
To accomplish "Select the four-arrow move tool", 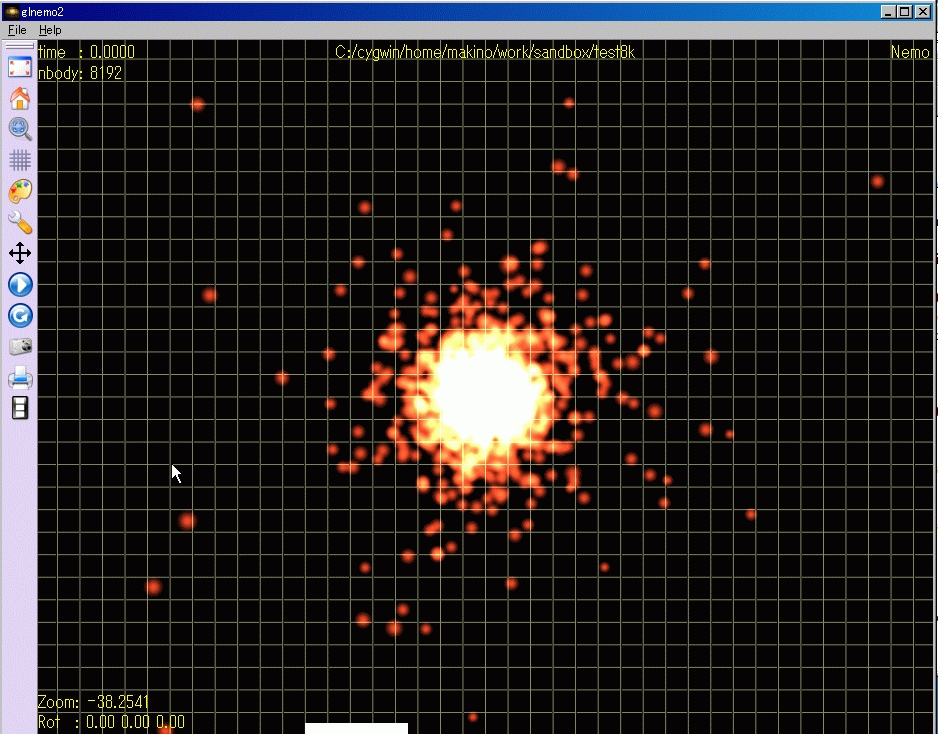I will [x=20, y=253].
